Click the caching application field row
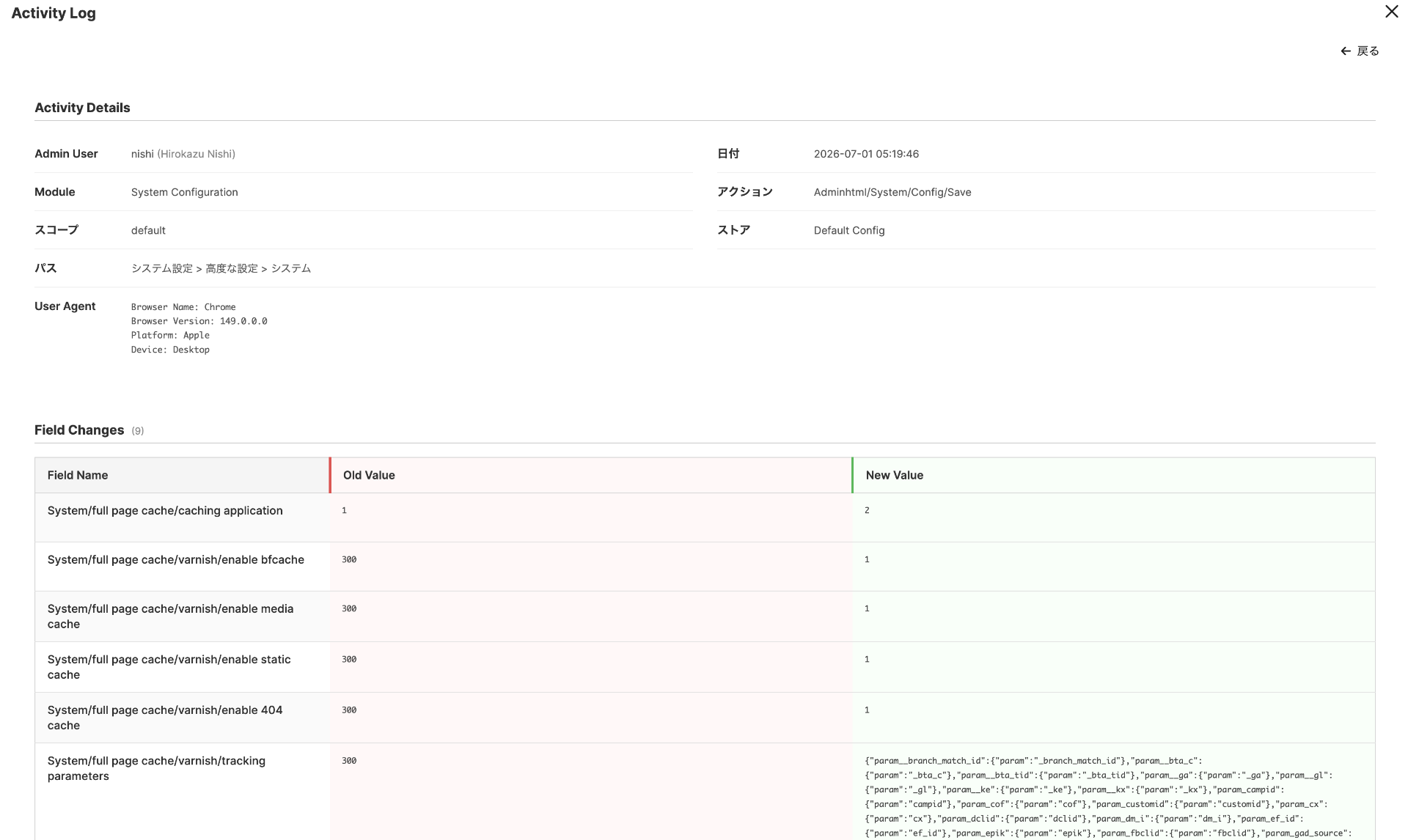 [x=705, y=517]
